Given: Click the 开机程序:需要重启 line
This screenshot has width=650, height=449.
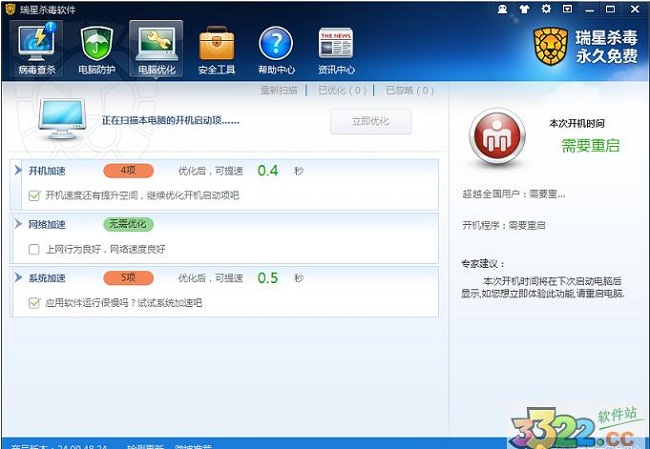Looking at the screenshot, I should pyautogui.click(x=504, y=226).
